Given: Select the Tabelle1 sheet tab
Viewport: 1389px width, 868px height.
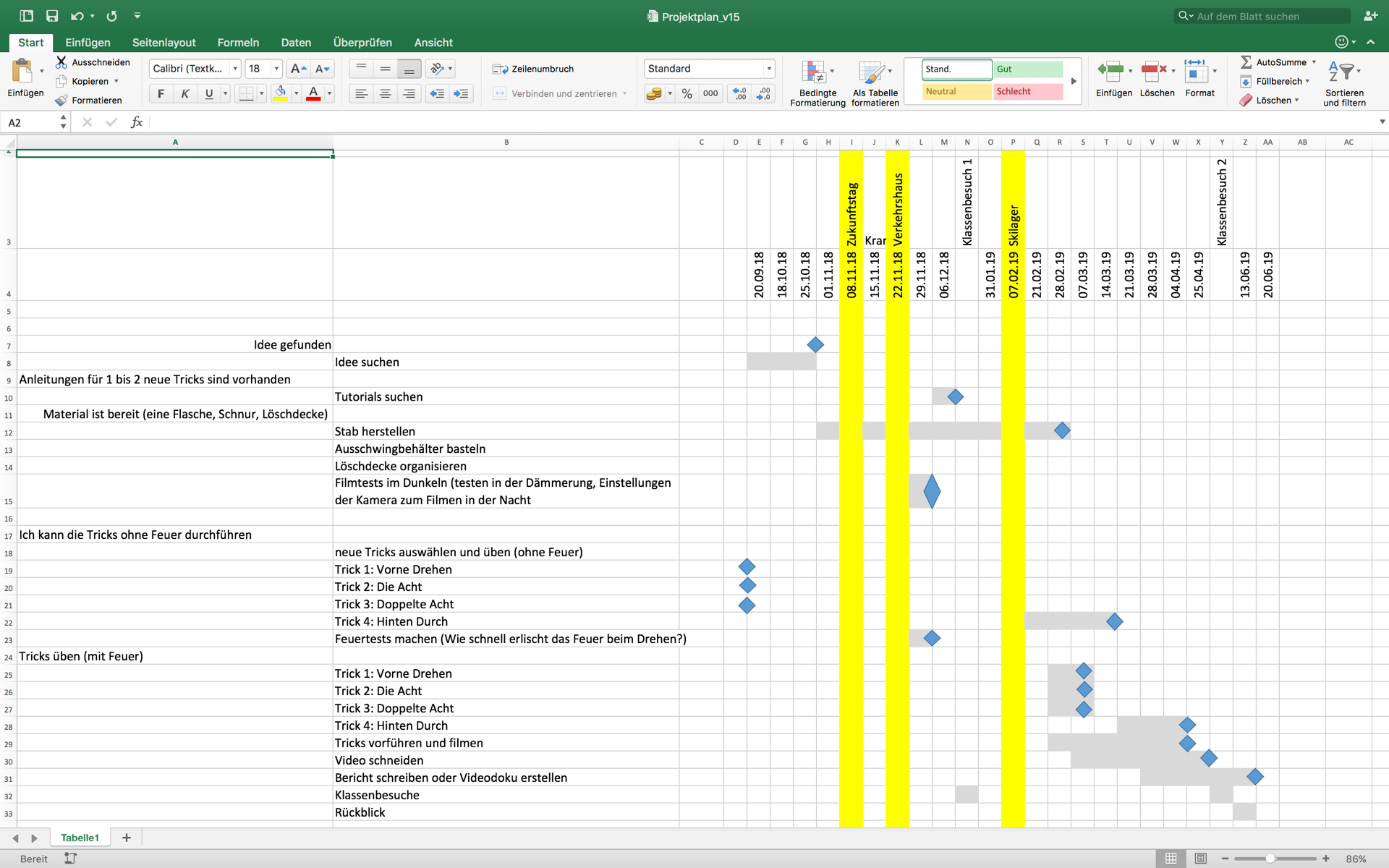Looking at the screenshot, I should pyautogui.click(x=80, y=838).
